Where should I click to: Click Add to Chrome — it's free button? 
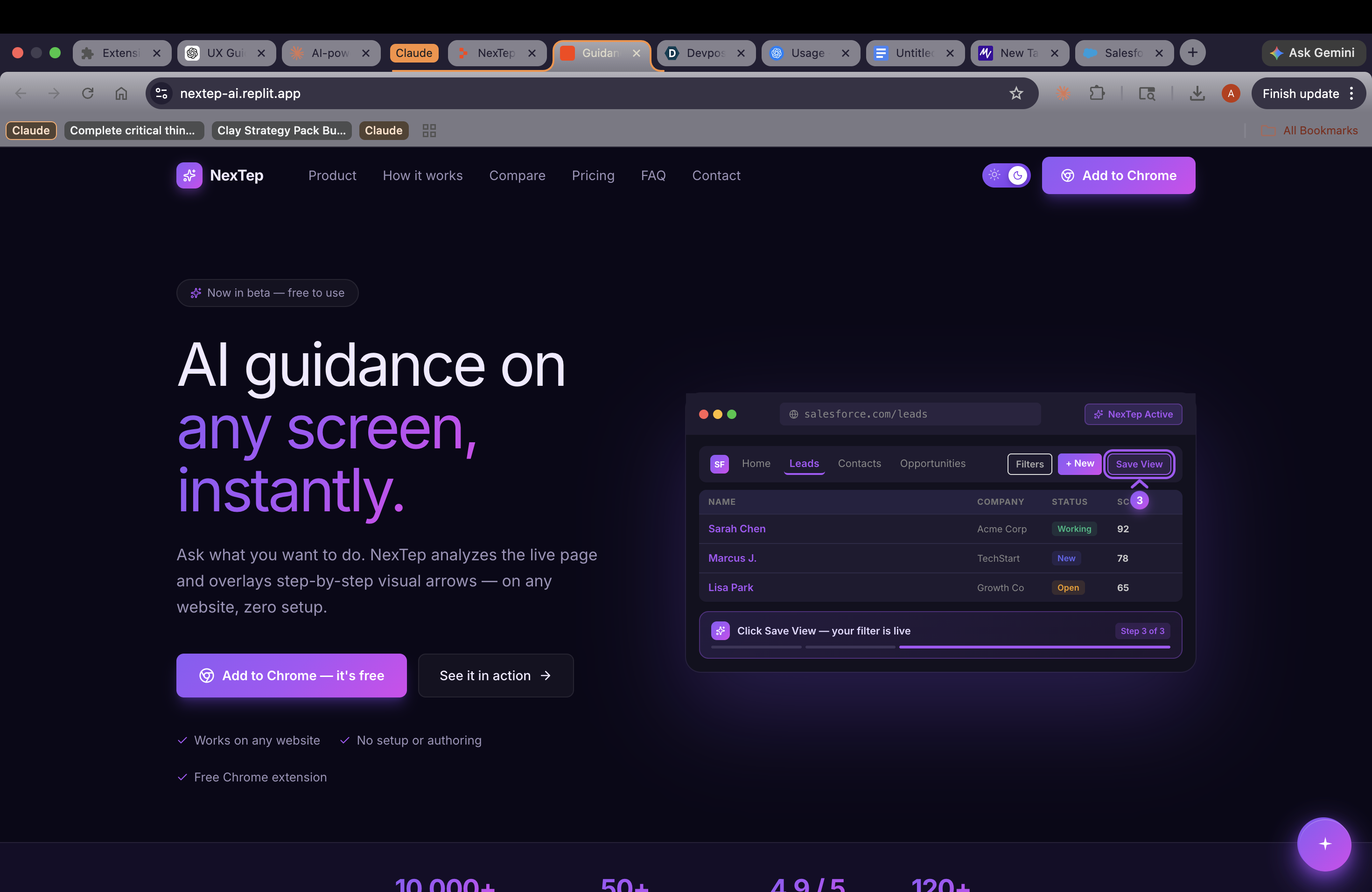click(x=292, y=676)
